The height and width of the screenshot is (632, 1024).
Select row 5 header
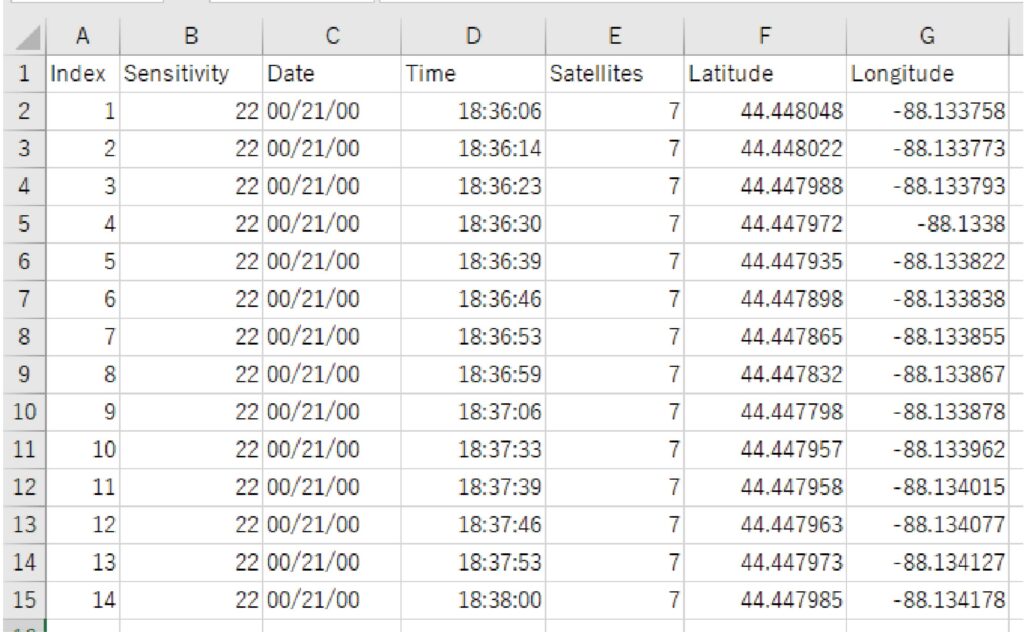click(24, 224)
